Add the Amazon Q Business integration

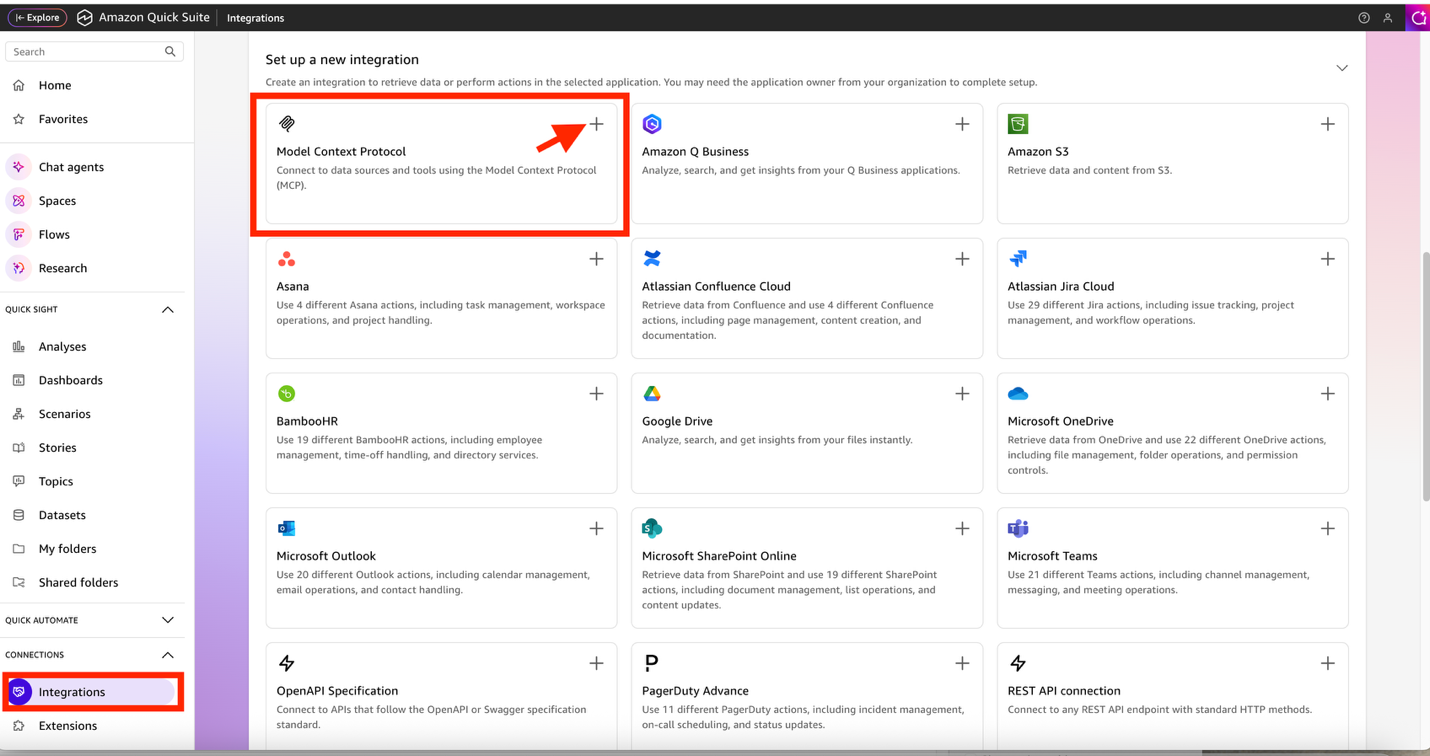pyautogui.click(x=962, y=124)
